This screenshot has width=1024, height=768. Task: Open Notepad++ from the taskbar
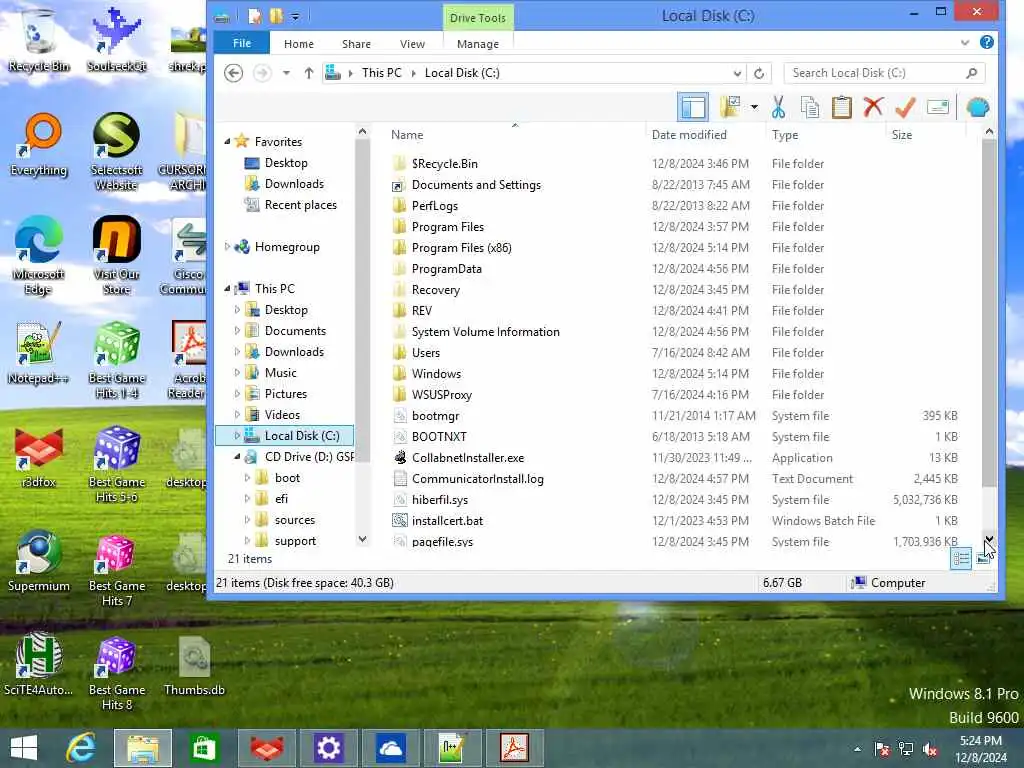(452, 748)
